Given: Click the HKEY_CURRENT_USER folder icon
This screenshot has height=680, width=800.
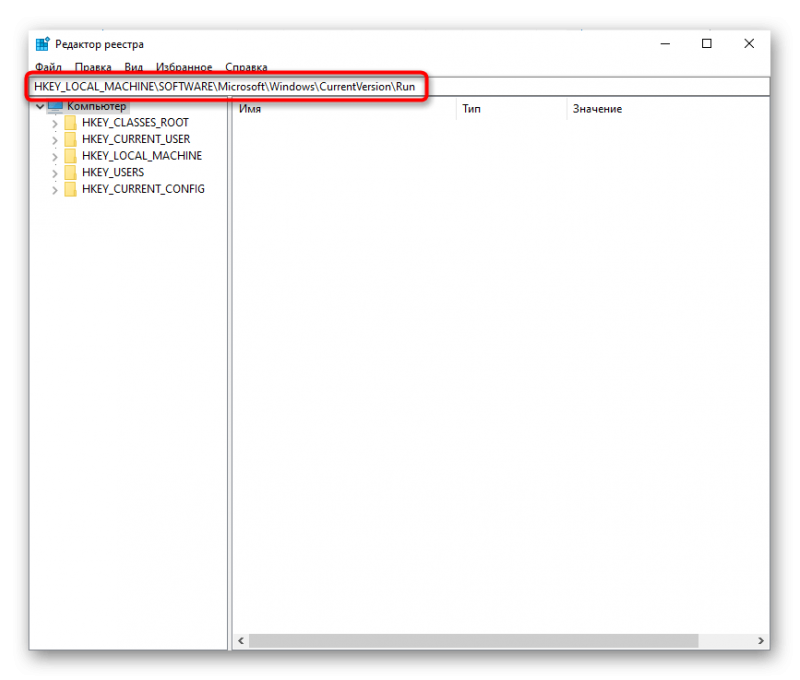Looking at the screenshot, I should 70,139.
